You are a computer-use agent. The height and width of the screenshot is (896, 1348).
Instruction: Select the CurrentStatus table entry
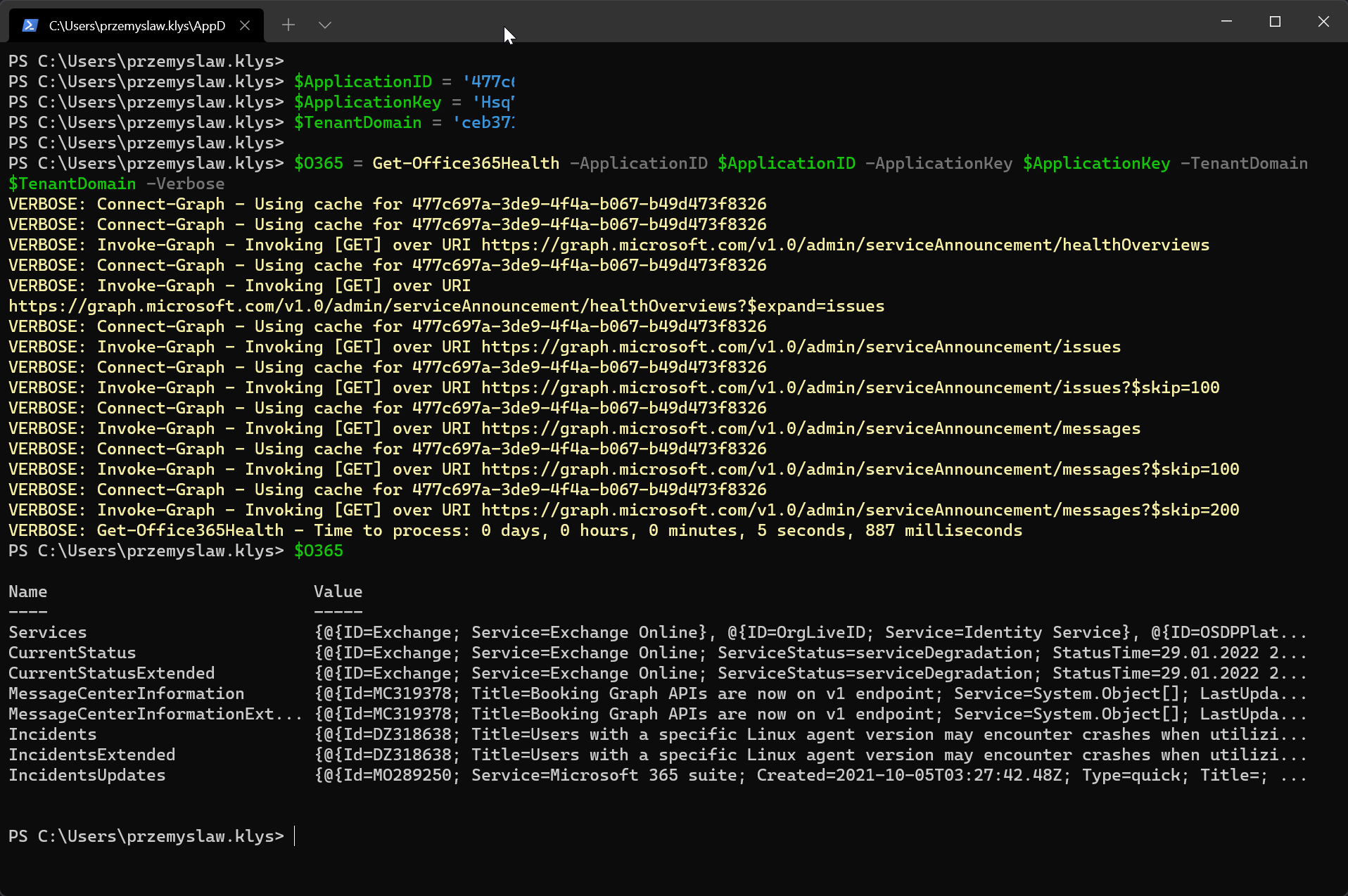[x=71, y=653]
